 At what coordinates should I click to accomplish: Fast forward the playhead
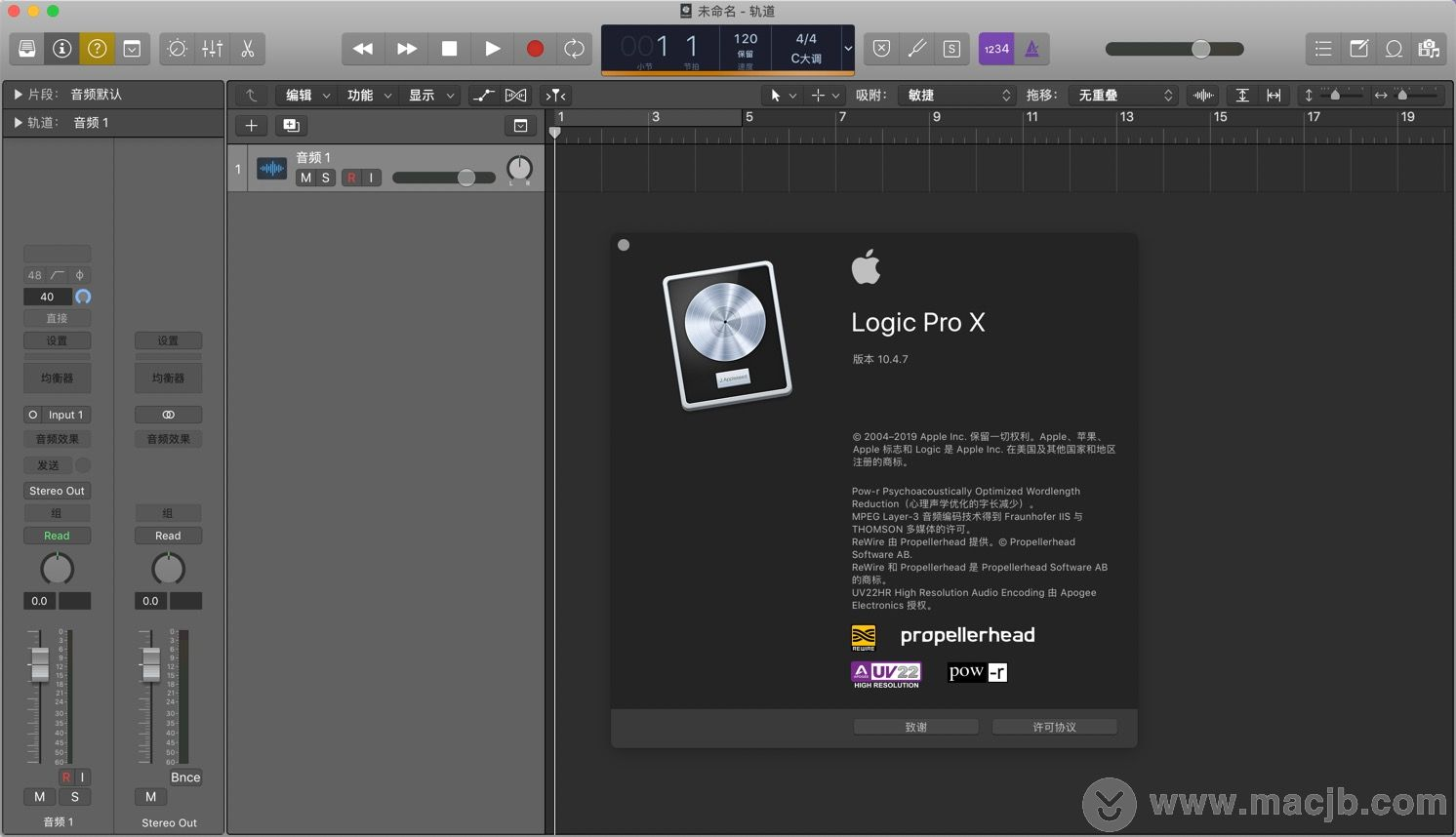[x=406, y=49]
